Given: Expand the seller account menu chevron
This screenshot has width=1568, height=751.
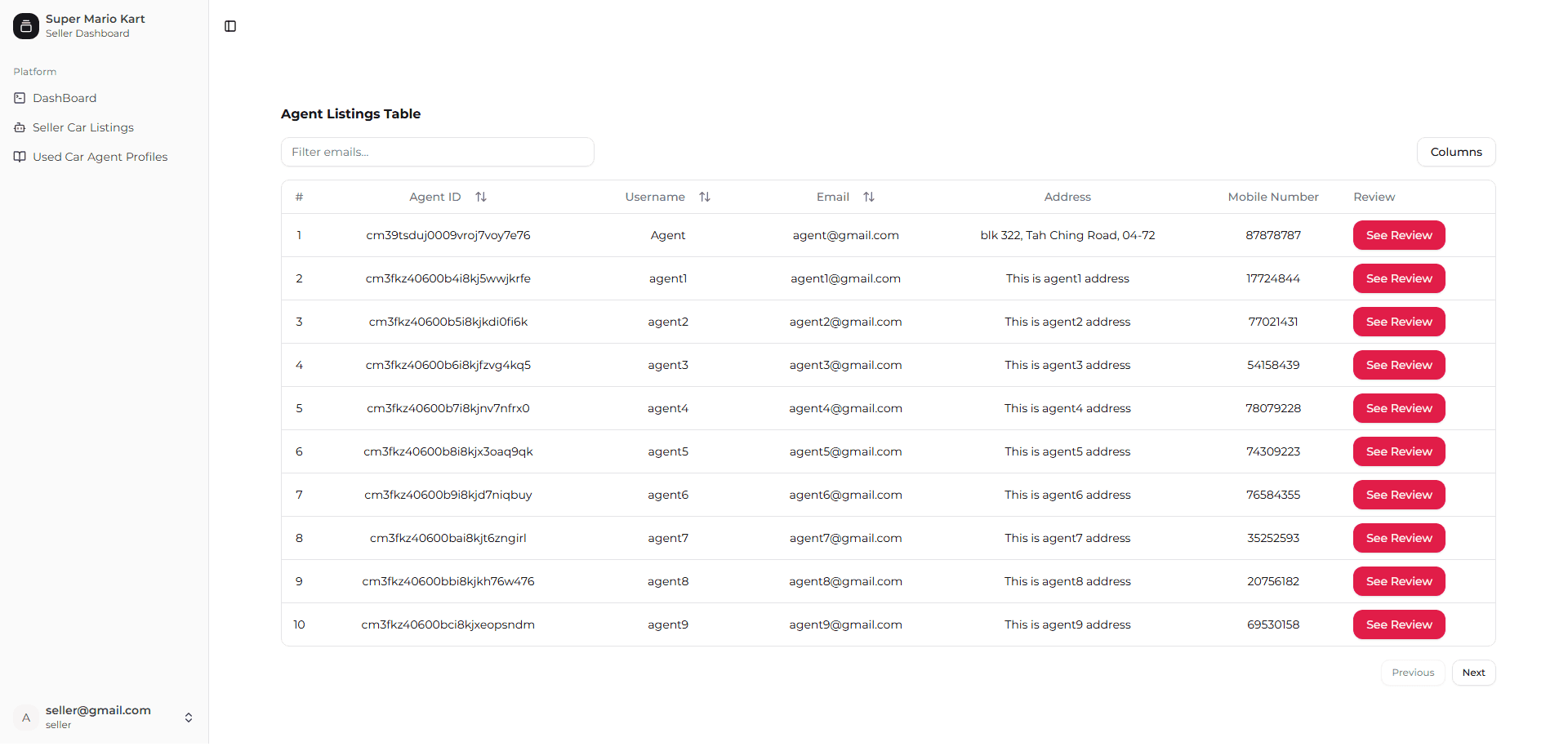Looking at the screenshot, I should pyautogui.click(x=189, y=718).
